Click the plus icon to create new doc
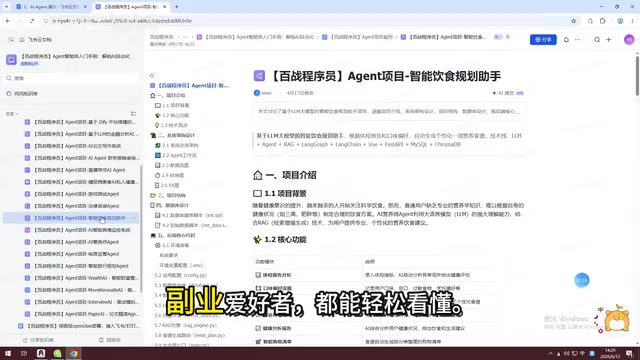Viewport: 640px width, 360px height. click(x=609, y=40)
